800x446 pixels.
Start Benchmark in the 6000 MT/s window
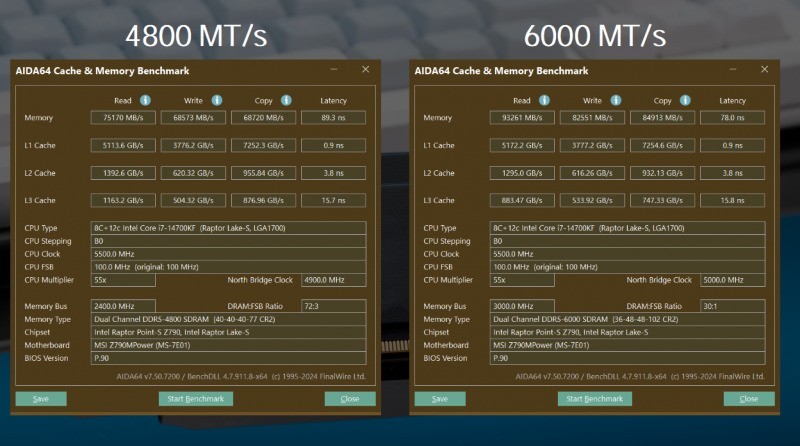(594, 399)
